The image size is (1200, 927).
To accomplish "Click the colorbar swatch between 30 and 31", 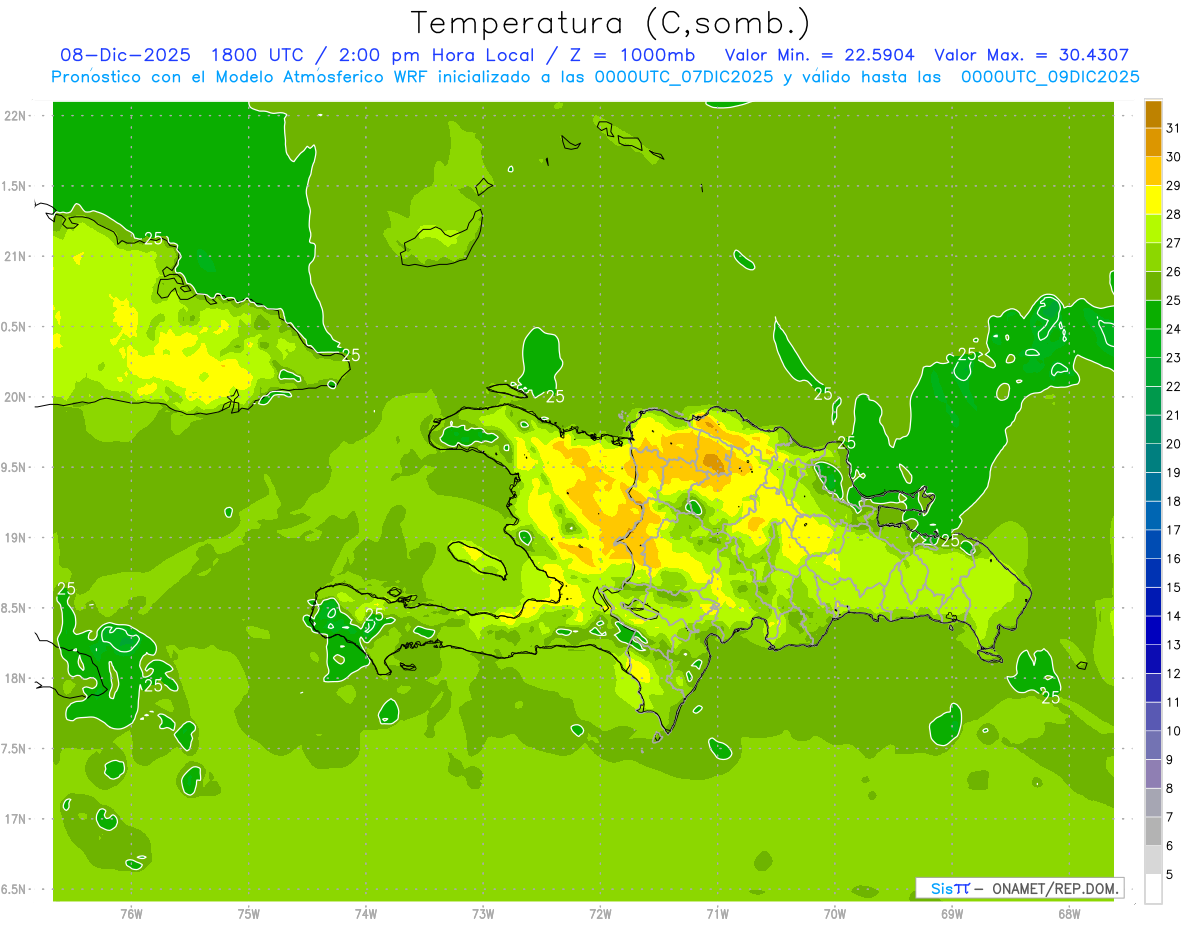I will click(x=1153, y=143).
